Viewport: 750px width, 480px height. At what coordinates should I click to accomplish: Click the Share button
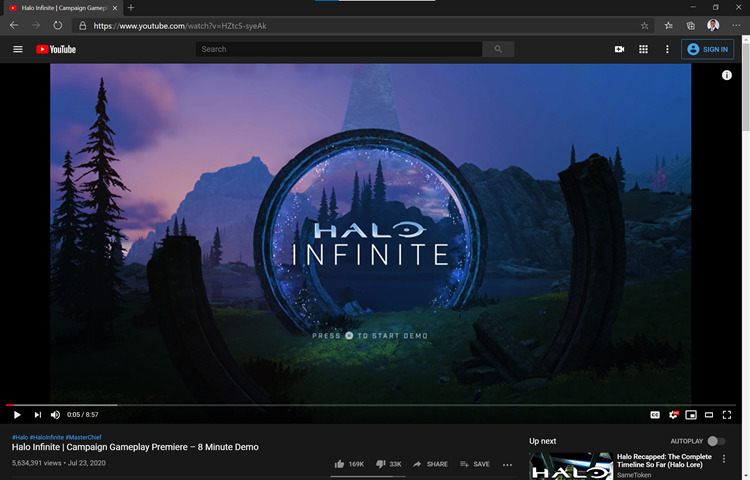pos(430,464)
